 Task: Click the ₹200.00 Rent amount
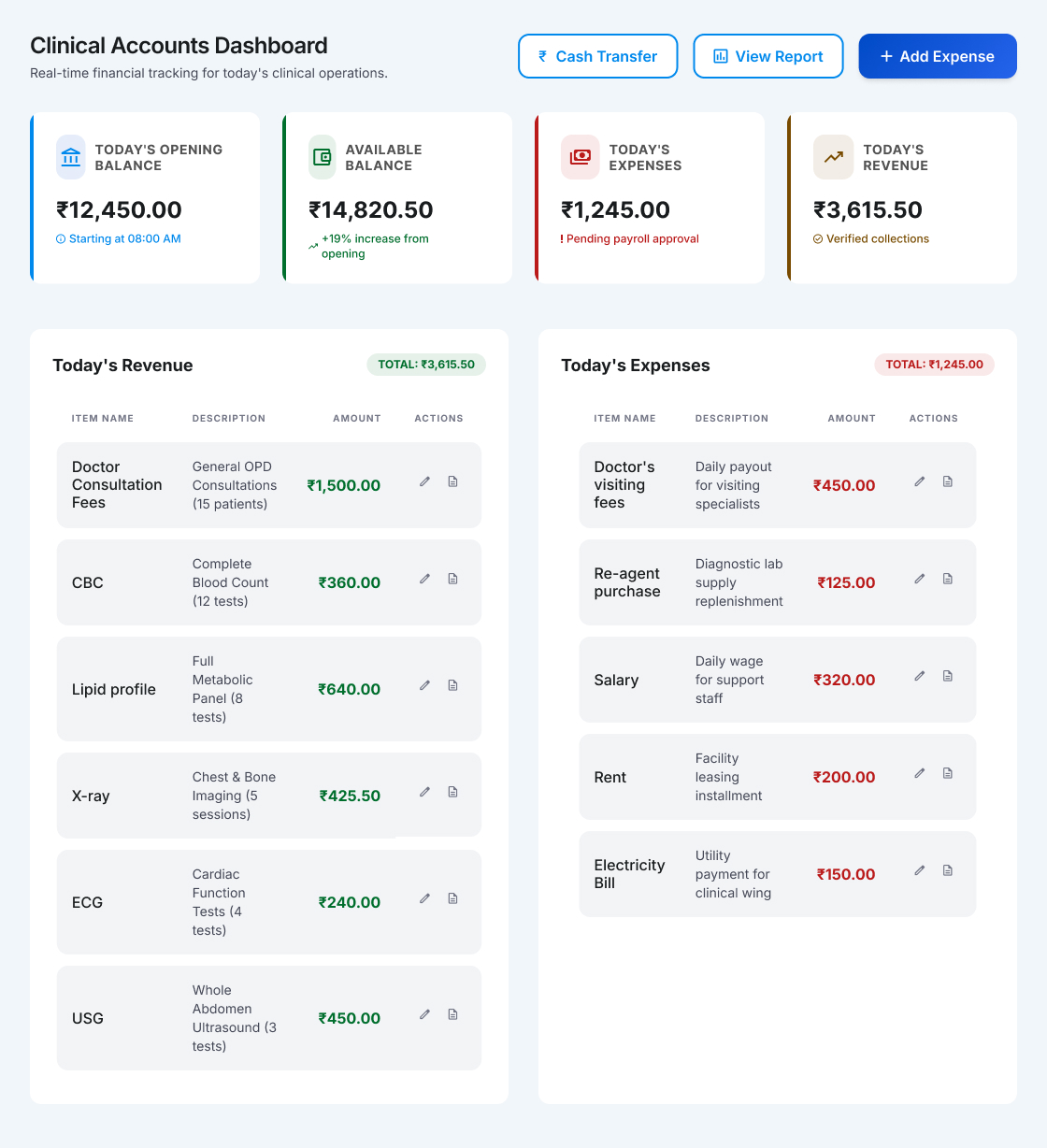click(x=844, y=777)
